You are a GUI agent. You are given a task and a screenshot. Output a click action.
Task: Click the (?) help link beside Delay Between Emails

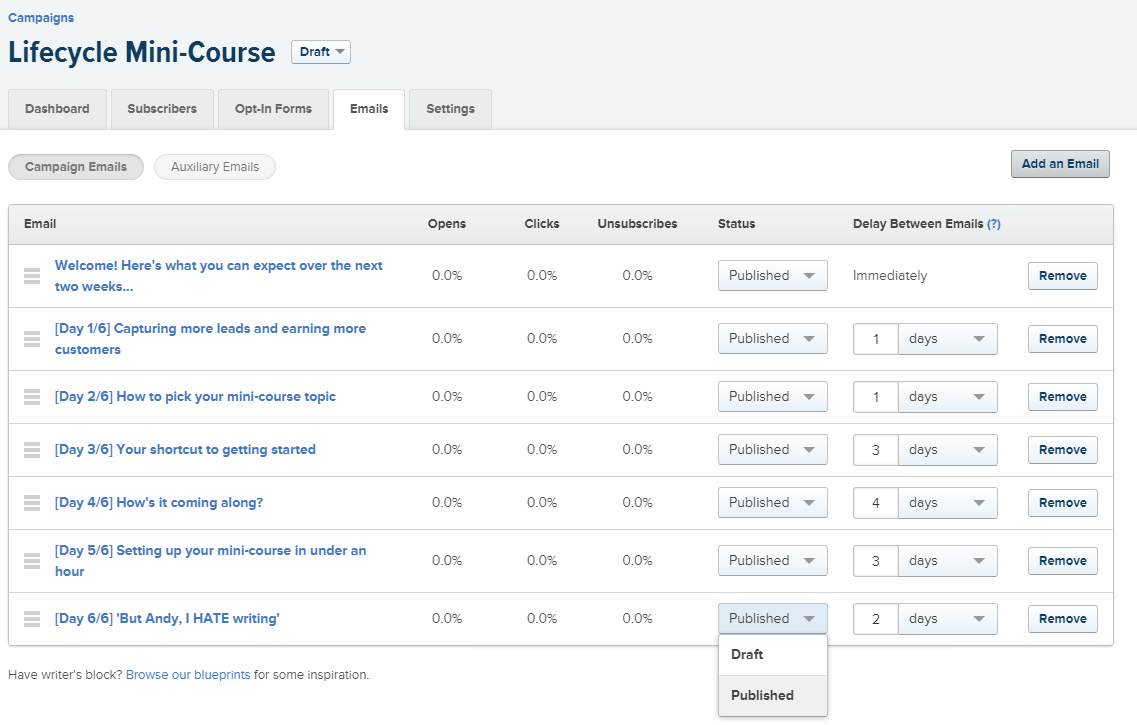[993, 224]
